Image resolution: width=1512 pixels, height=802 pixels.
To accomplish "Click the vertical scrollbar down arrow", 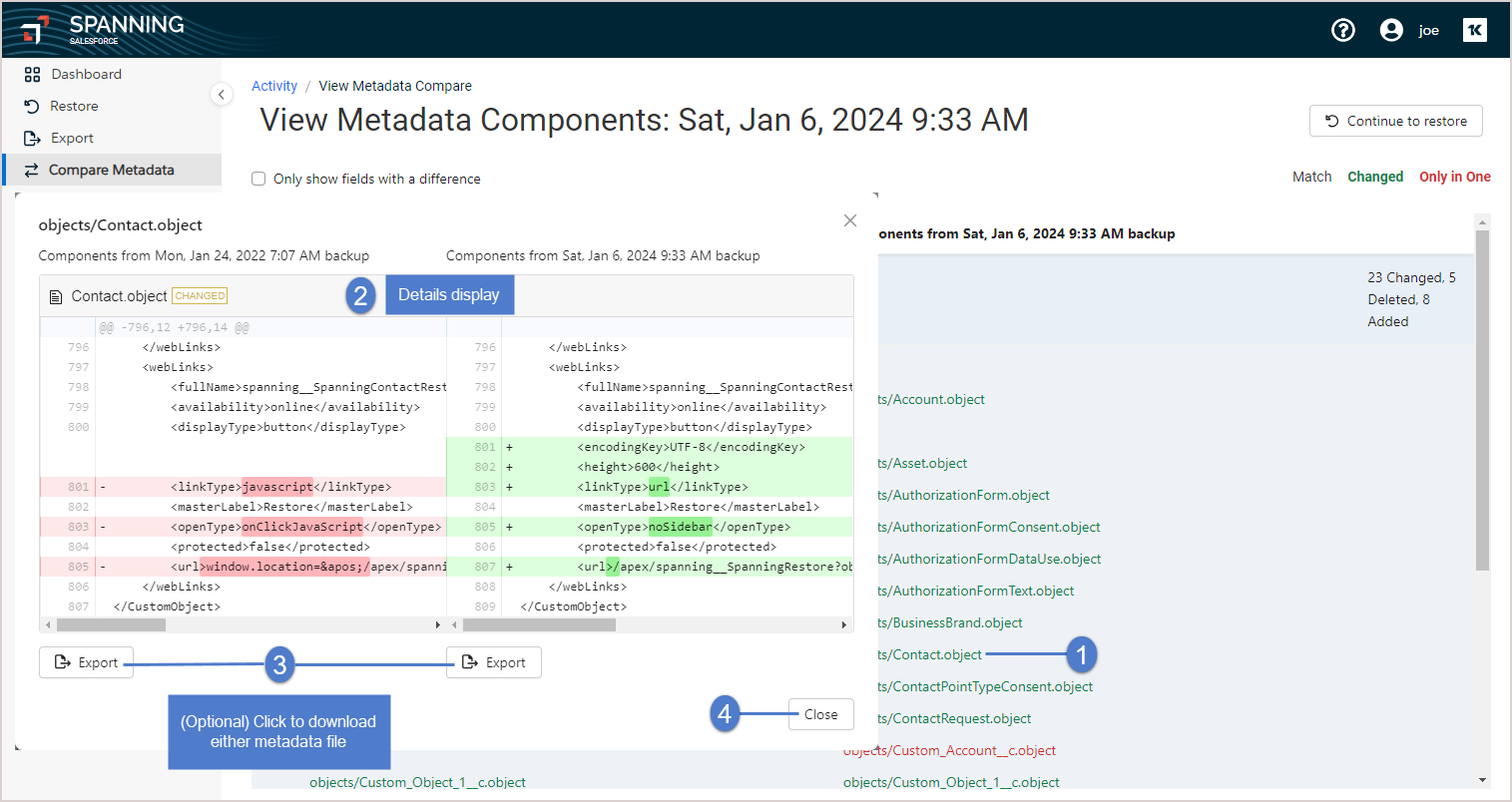I will point(1482,780).
